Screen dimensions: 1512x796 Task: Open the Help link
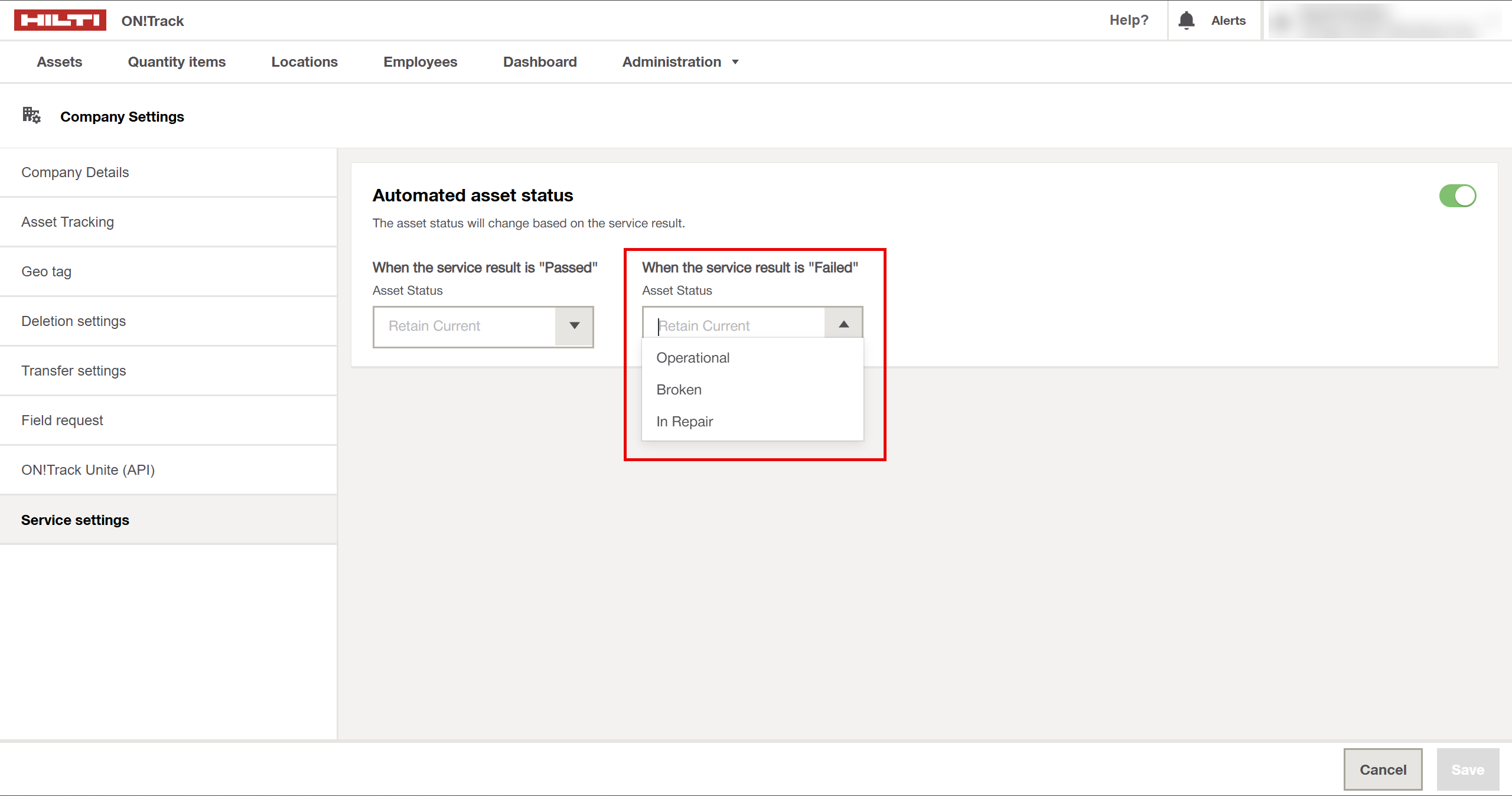1129,20
